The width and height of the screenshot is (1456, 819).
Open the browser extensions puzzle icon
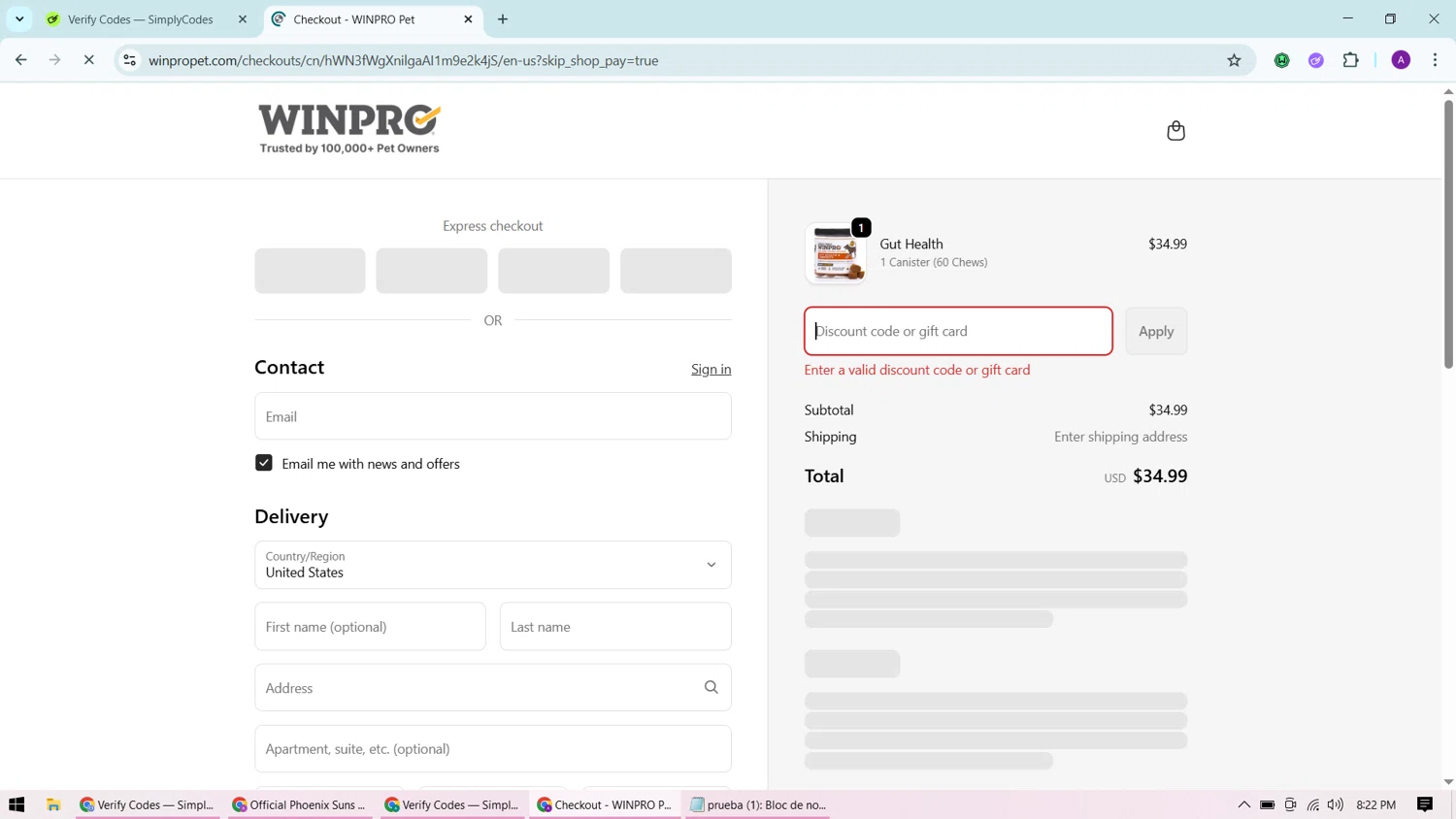click(x=1350, y=60)
